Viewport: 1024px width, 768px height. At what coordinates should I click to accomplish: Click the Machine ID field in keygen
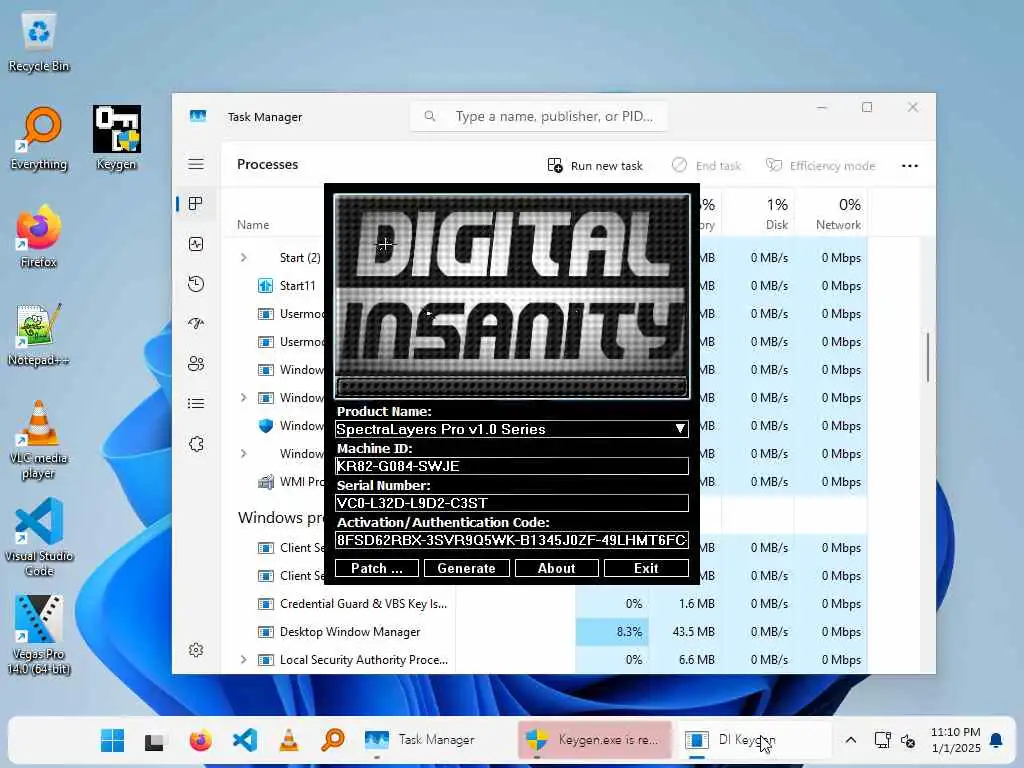[x=512, y=466]
